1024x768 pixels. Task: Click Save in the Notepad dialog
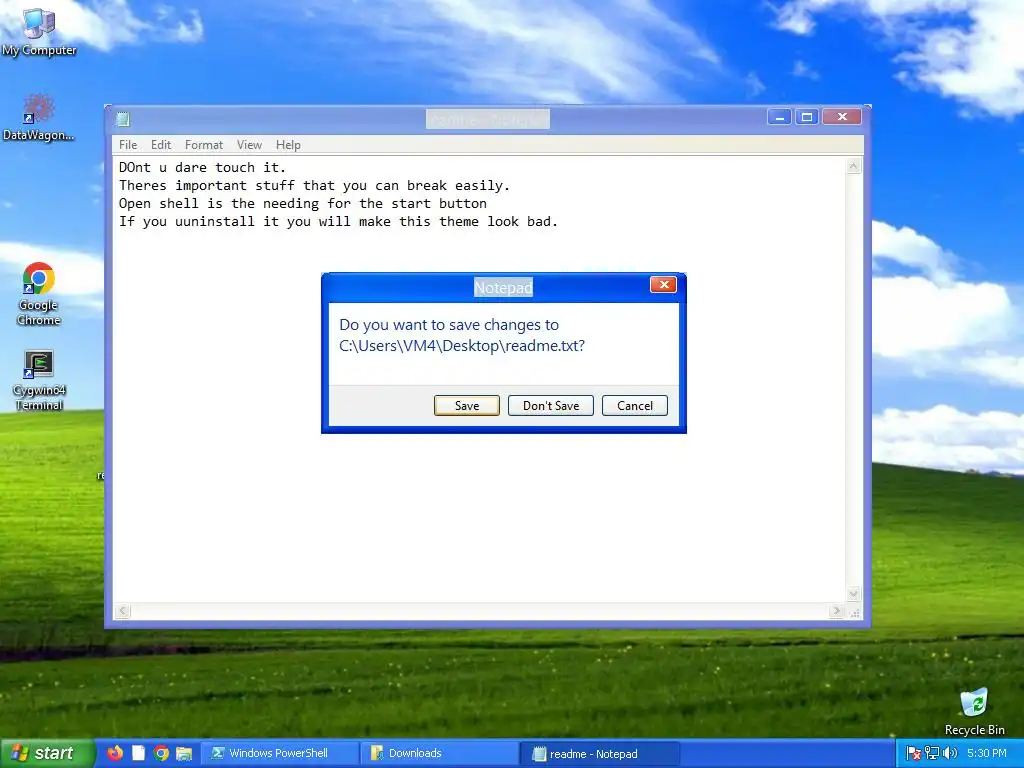point(466,406)
